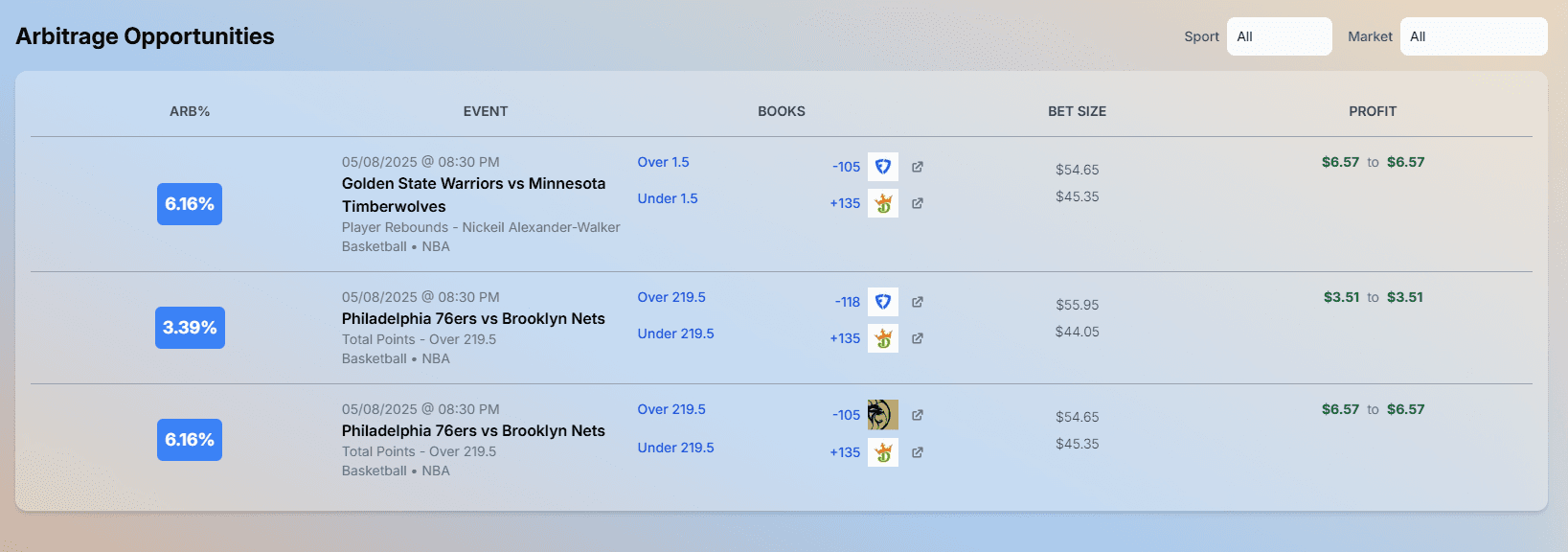Viewport: 1568px width, 552px height.
Task: Click the Over 1.5 link
Action: [x=664, y=162]
